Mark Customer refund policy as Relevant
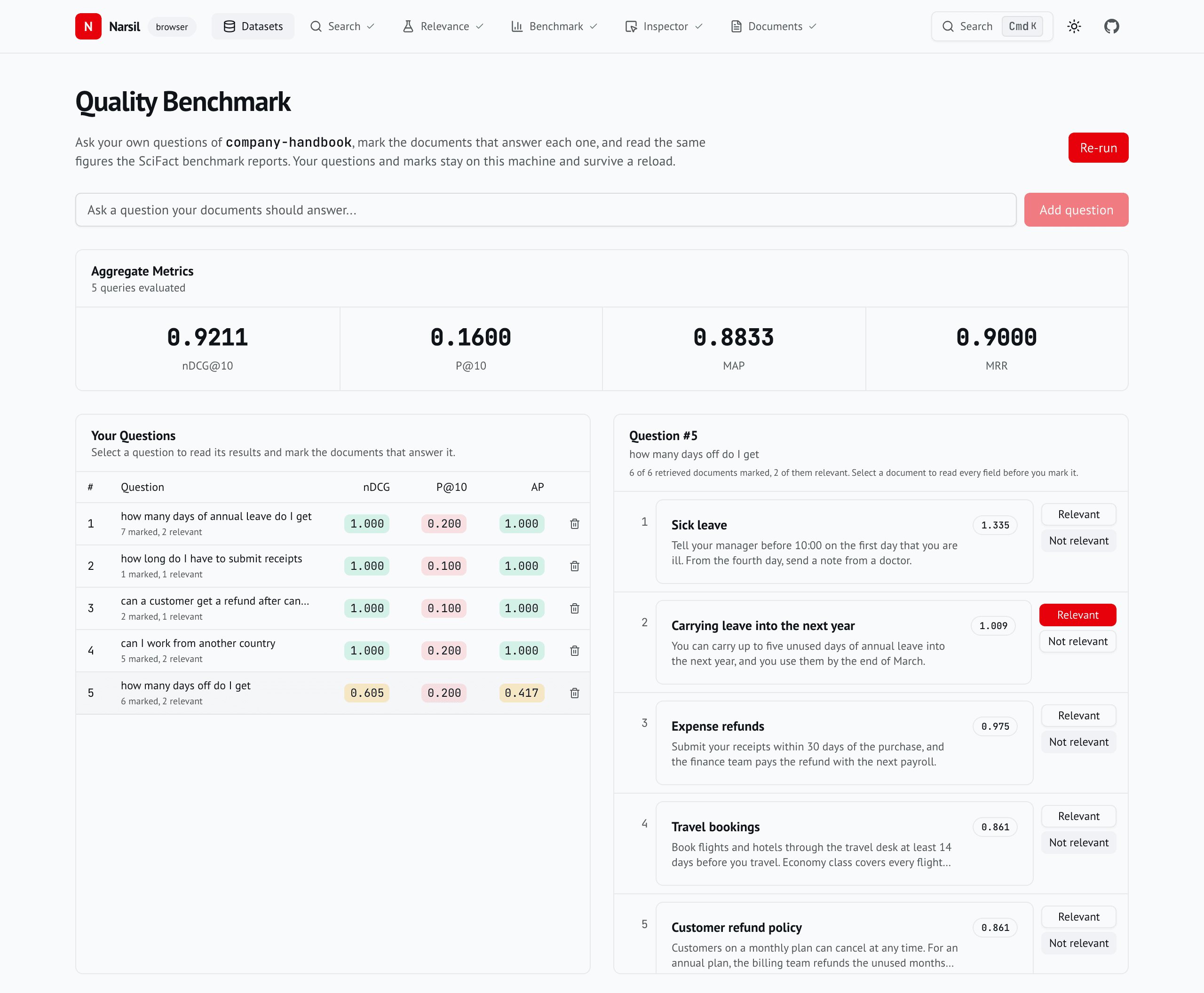 point(1078,917)
